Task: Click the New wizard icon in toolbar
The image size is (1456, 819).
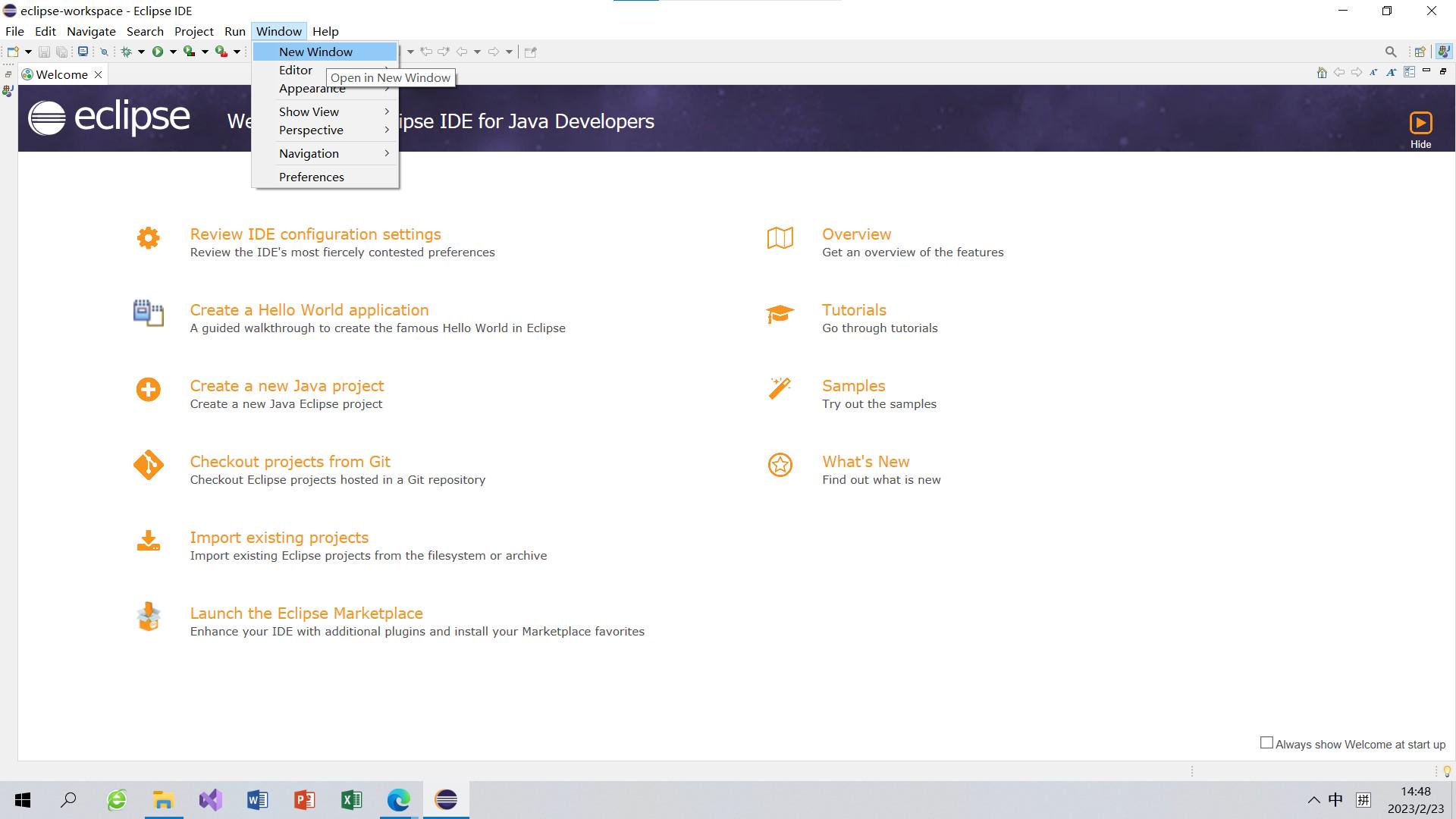Action: pos(13,52)
